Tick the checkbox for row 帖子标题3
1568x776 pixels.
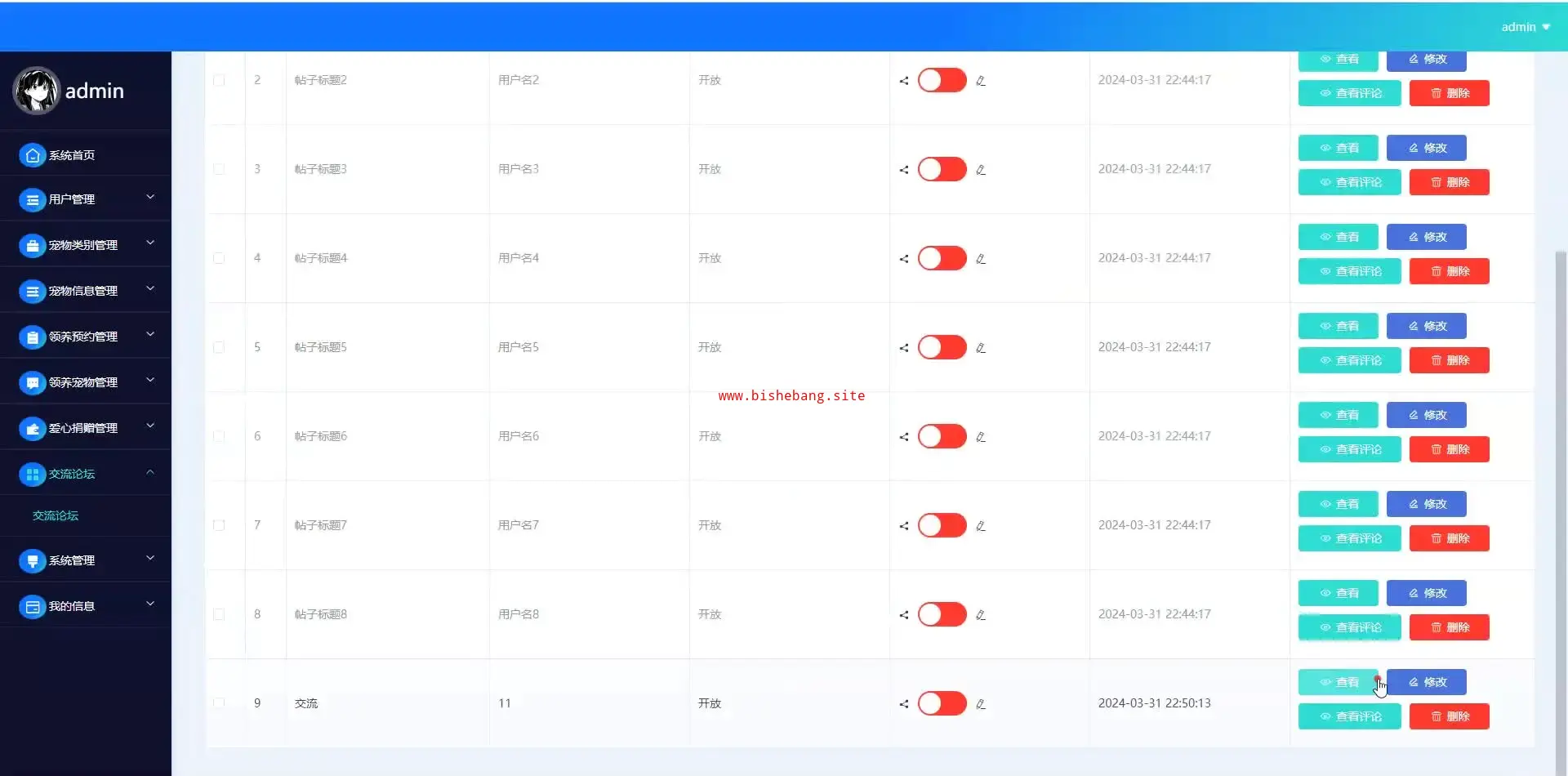coord(219,169)
